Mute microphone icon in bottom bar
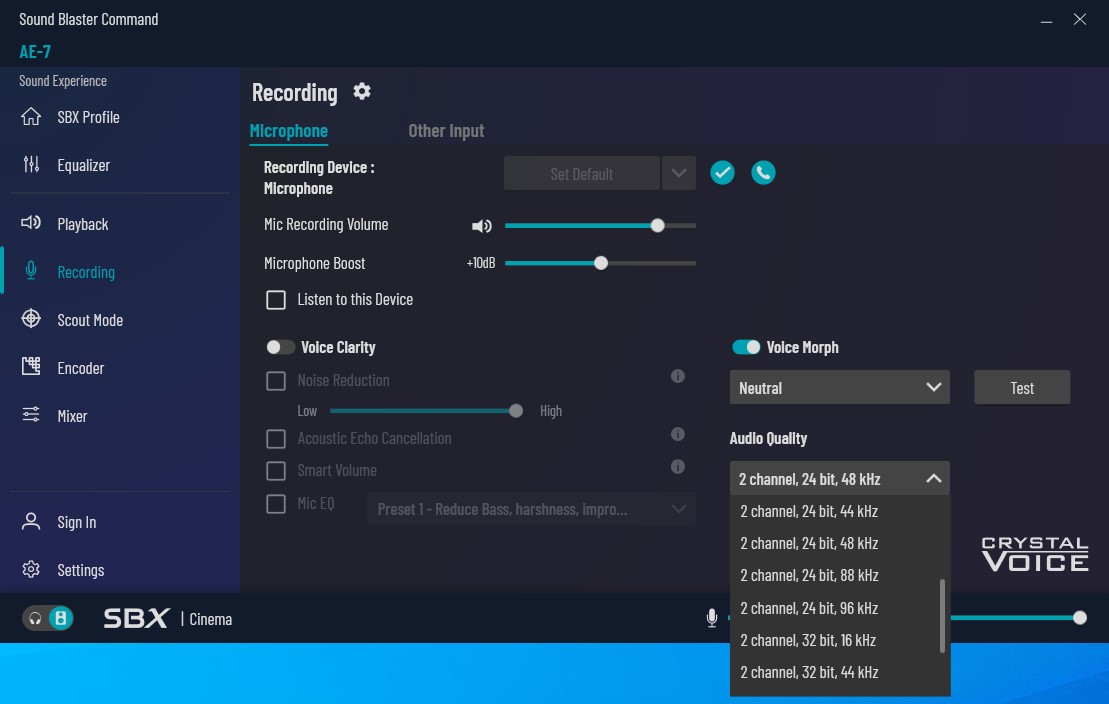This screenshot has width=1109, height=704. (712, 618)
